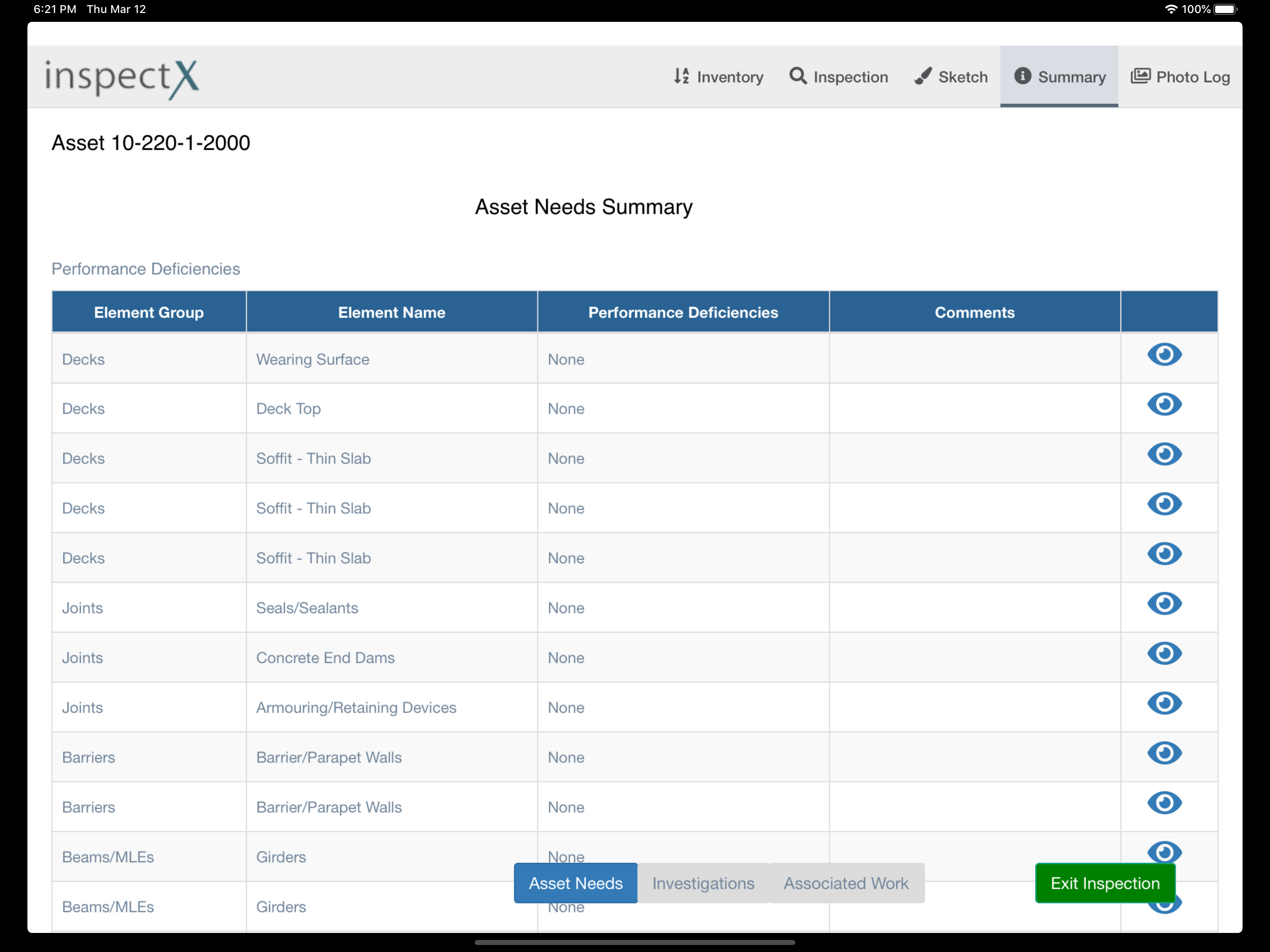
Task: Select the Wearing Surface cell
Action: pyautogui.click(x=391, y=359)
